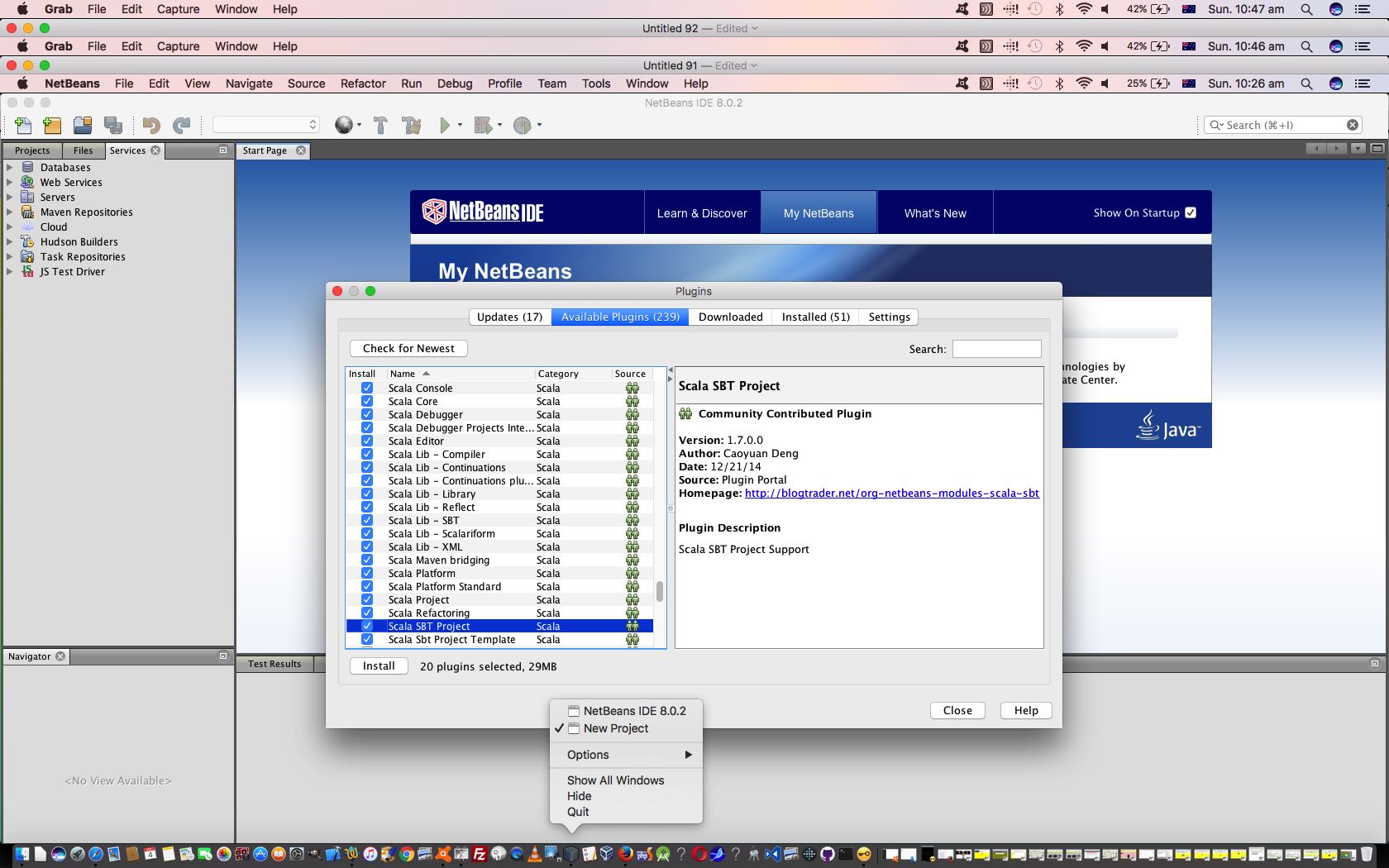Click the Clean and Build icon

click(412, 125)
